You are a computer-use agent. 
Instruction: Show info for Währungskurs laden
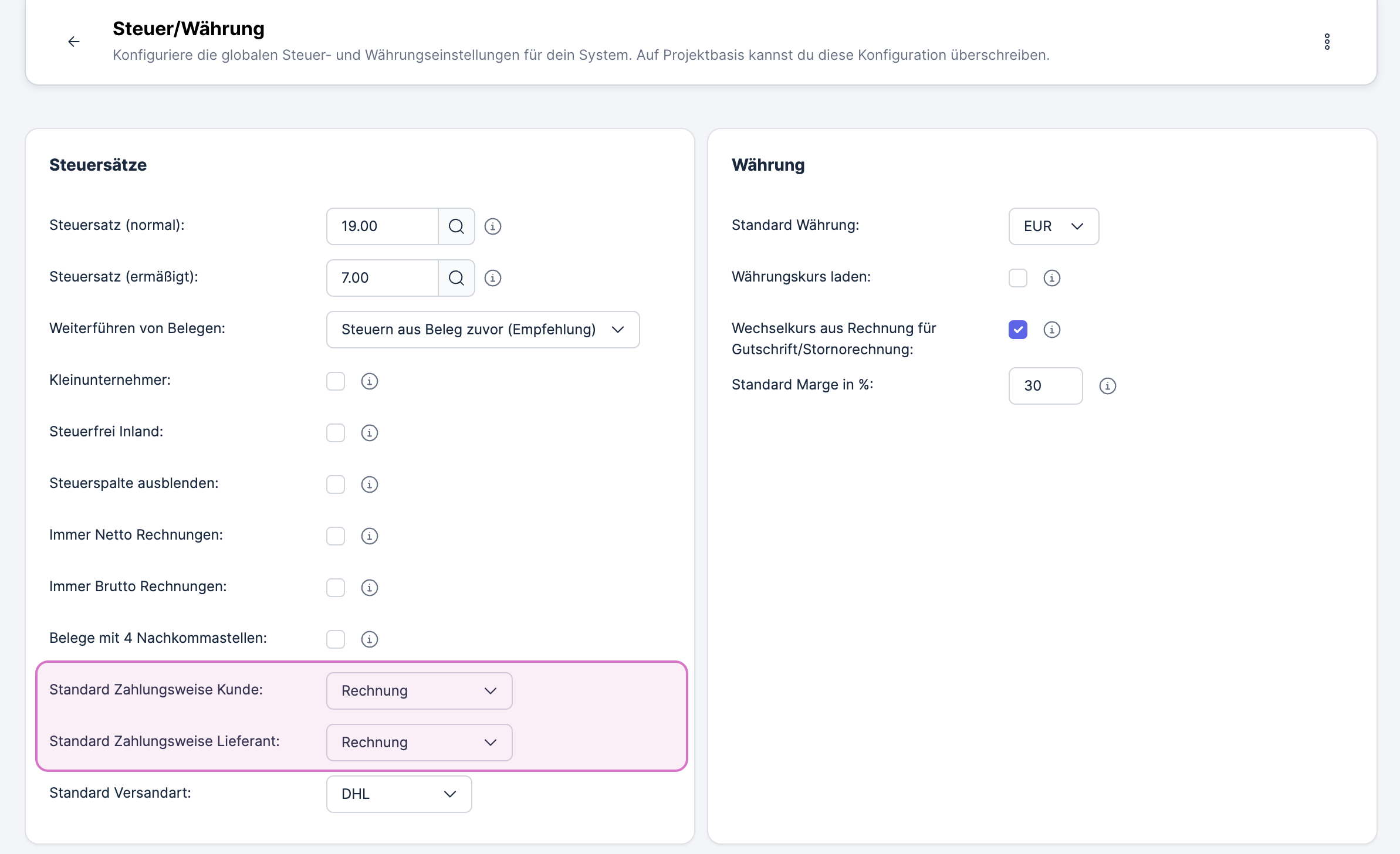click(x=1052, y=278)
